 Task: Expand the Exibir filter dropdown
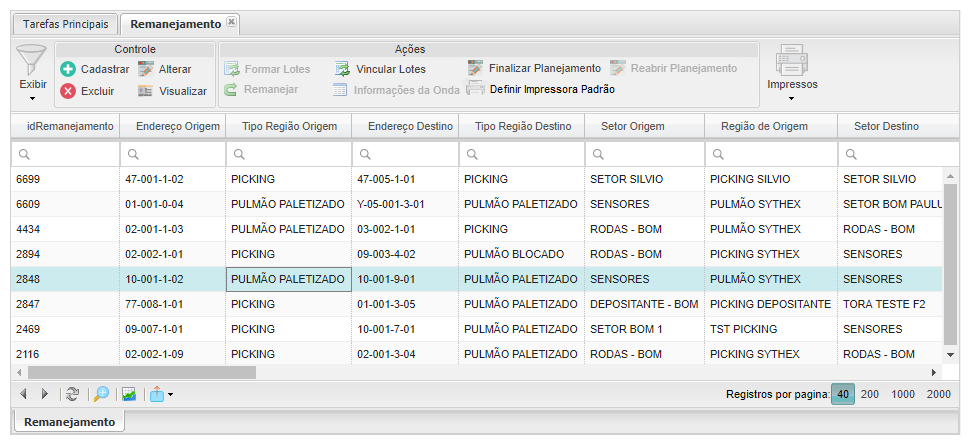(x=33, y=98)
